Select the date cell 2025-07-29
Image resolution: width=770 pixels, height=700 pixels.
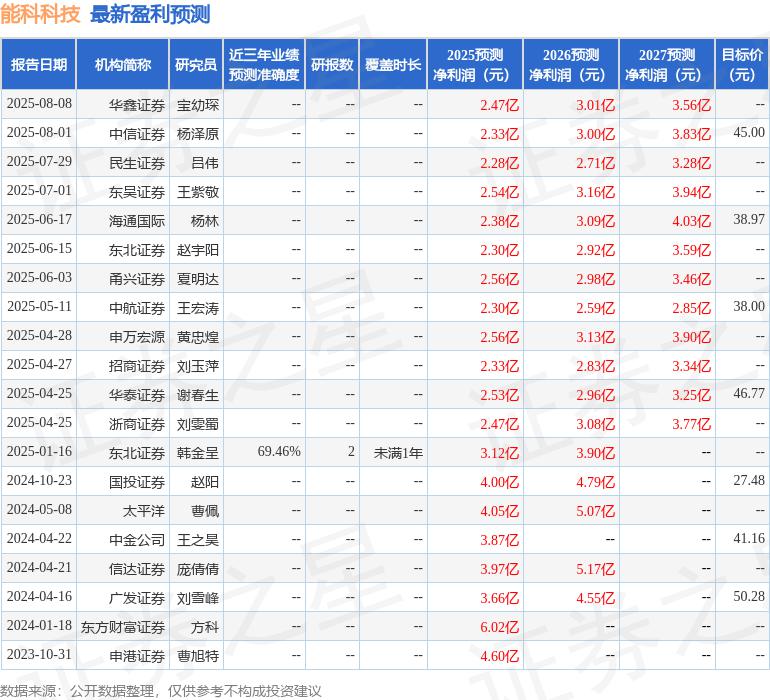(x=39, y=162)
